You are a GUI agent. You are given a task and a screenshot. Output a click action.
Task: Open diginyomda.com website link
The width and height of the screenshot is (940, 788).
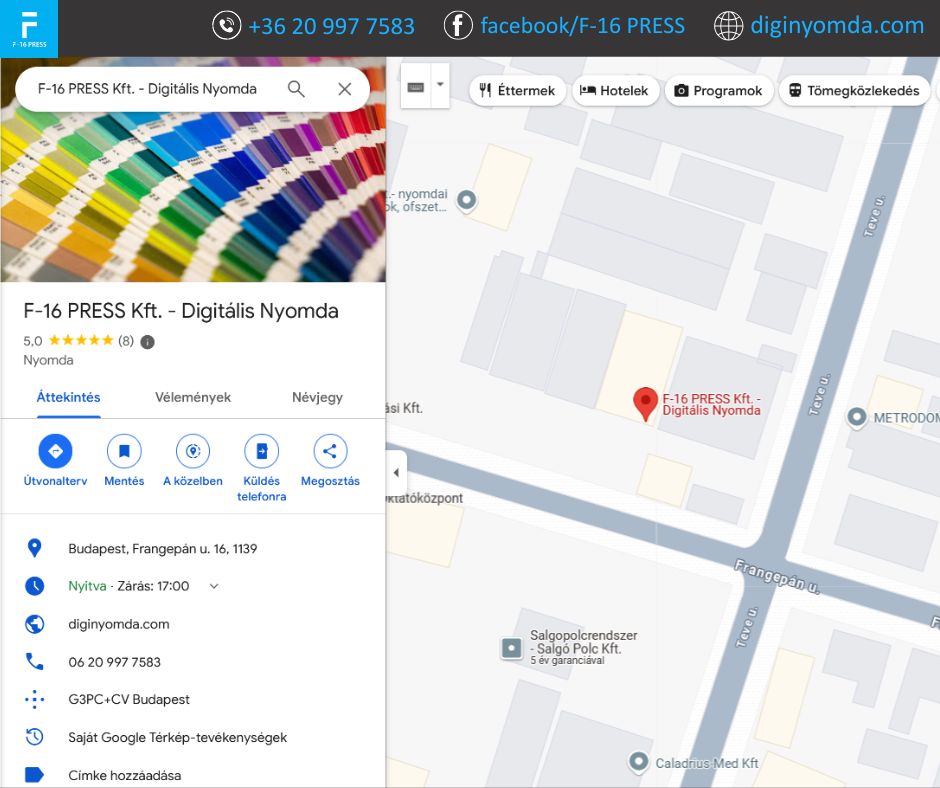(x=119, y=624)
